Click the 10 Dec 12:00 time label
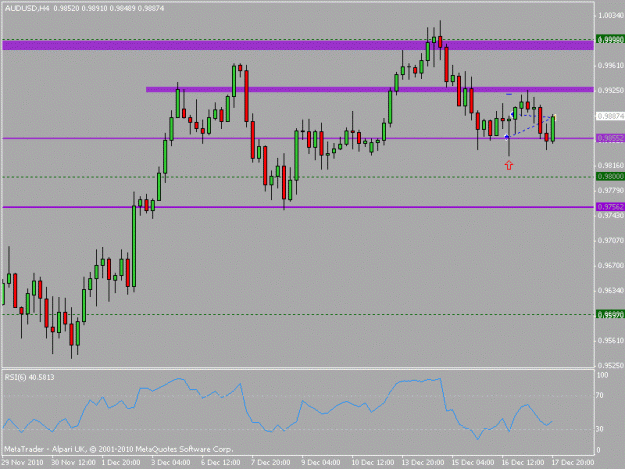Image resolution: width=625 pixels, height=469 pixels. (x=373, y=463)
